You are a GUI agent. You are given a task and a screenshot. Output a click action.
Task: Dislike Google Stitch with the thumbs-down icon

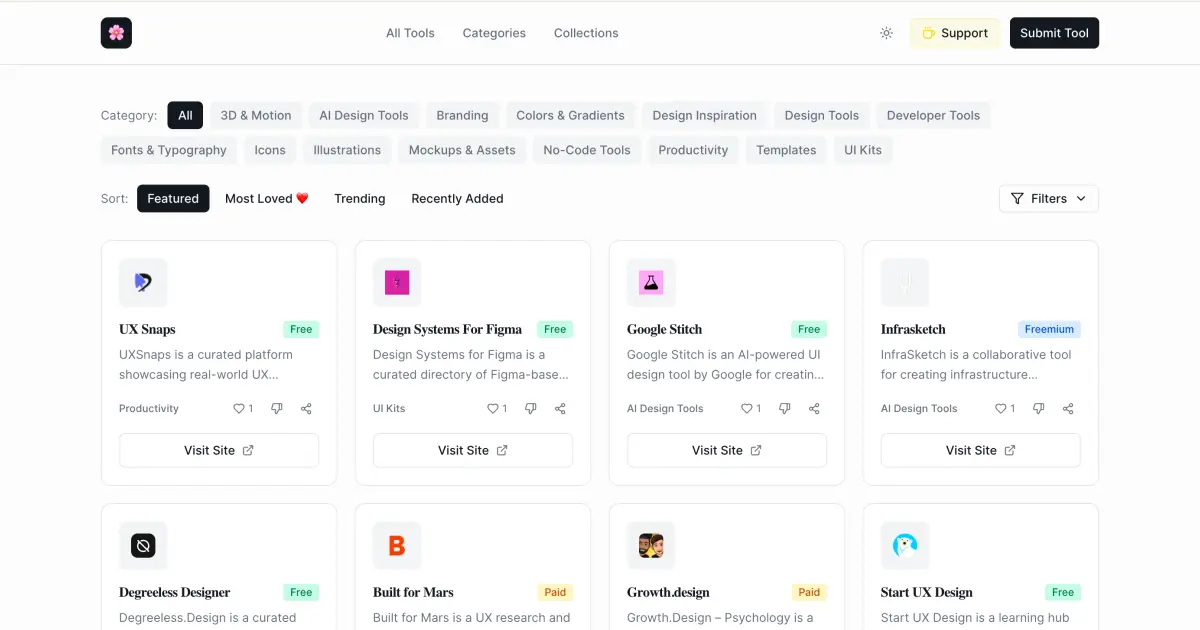tap(785, 408)
